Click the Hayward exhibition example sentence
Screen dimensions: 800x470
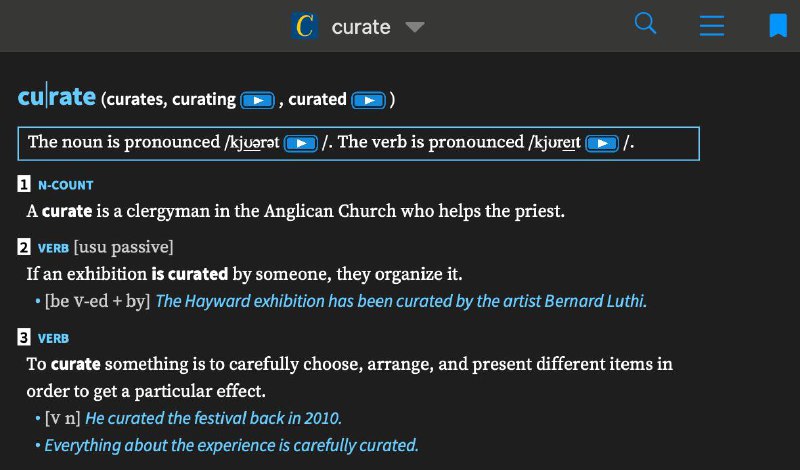[401, 301]
